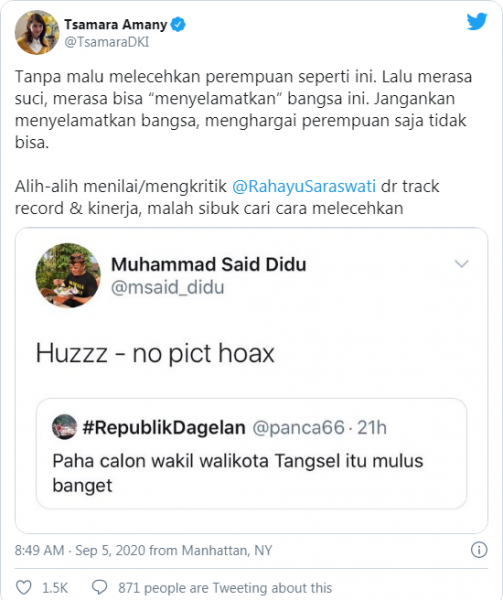Expand the quoted tweet chevron menu
503x600 pixels.
tap(461, 264)
